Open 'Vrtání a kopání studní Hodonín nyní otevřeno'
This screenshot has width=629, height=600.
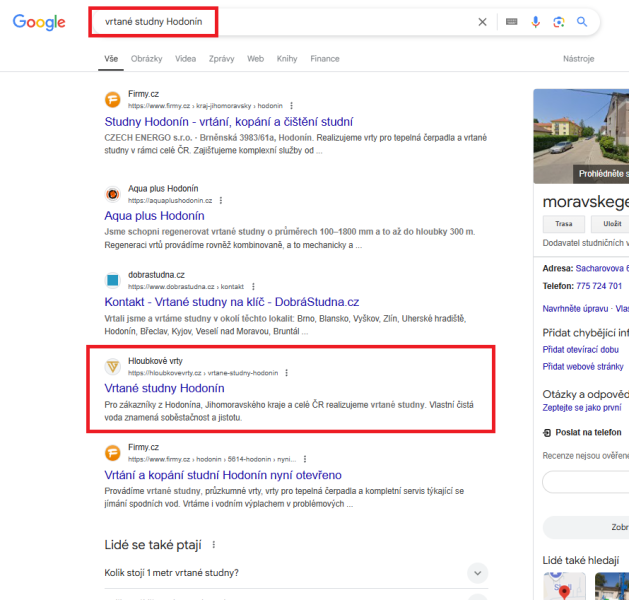click(x=223, y=475)
